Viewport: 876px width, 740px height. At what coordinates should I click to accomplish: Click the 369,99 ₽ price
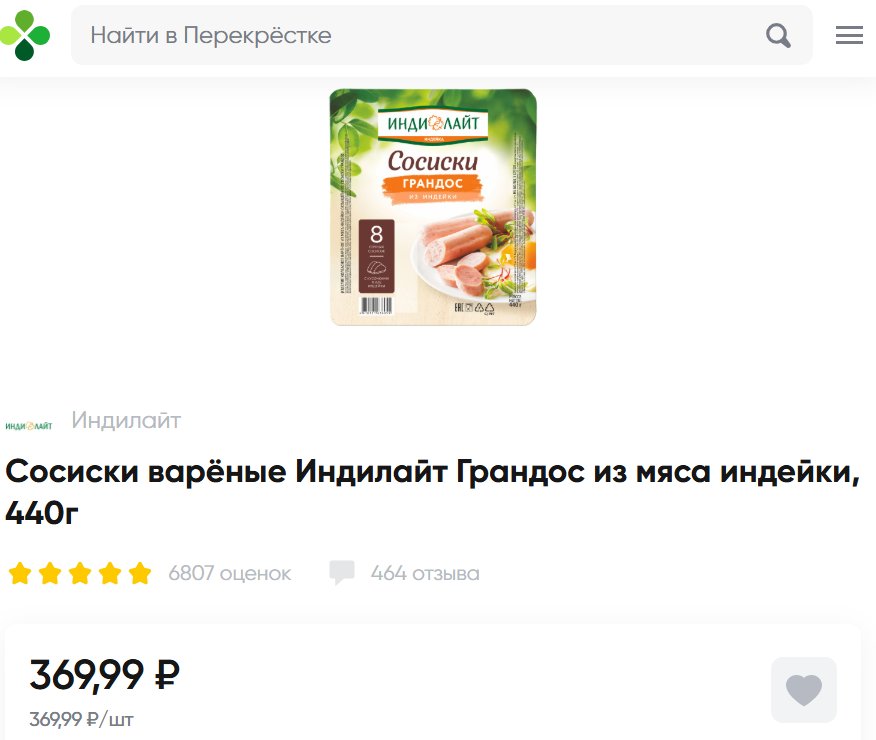[x=104, y=675]
